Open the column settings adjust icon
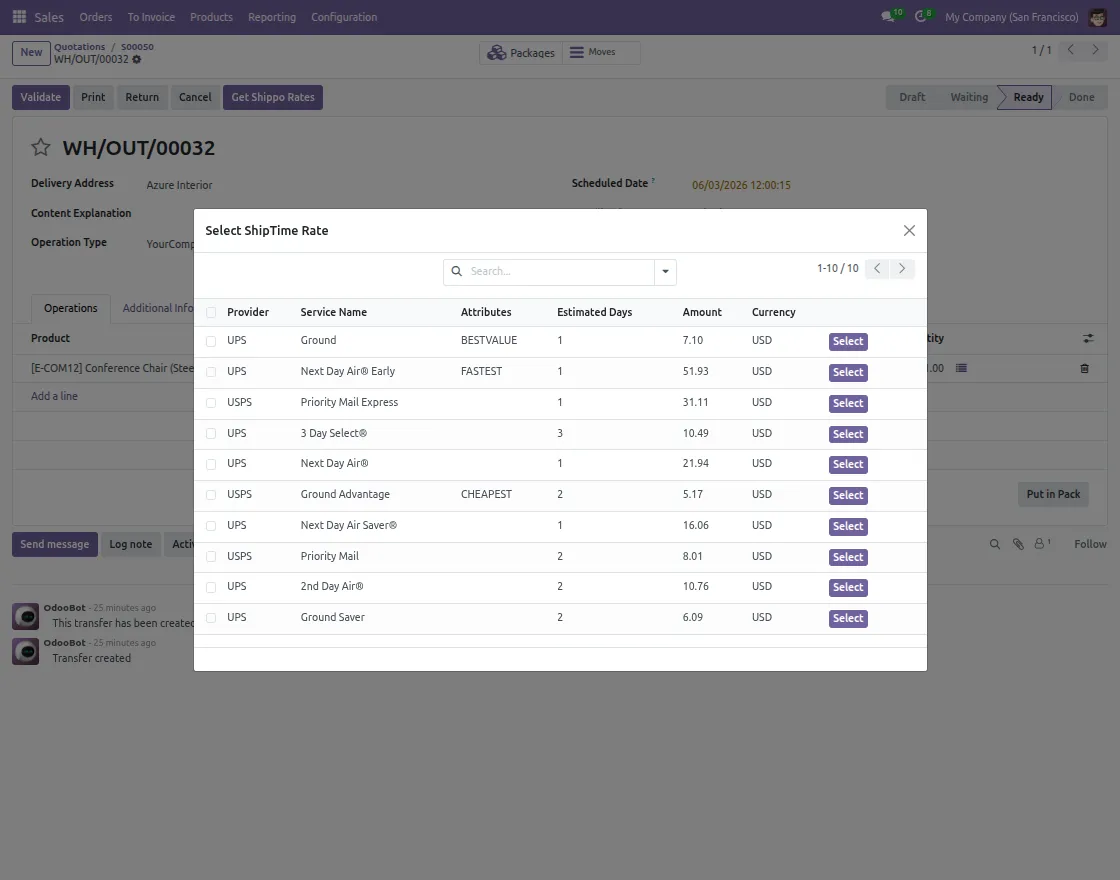Image resolution: width=1120 pixels, height=880 pixels. [x=1088, y=339]
